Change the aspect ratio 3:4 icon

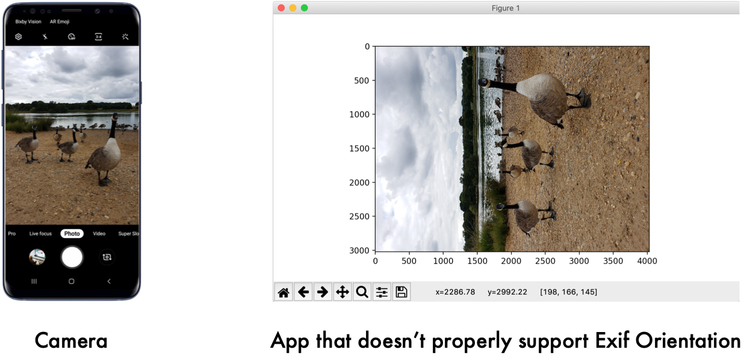click(x=99, y=36)
